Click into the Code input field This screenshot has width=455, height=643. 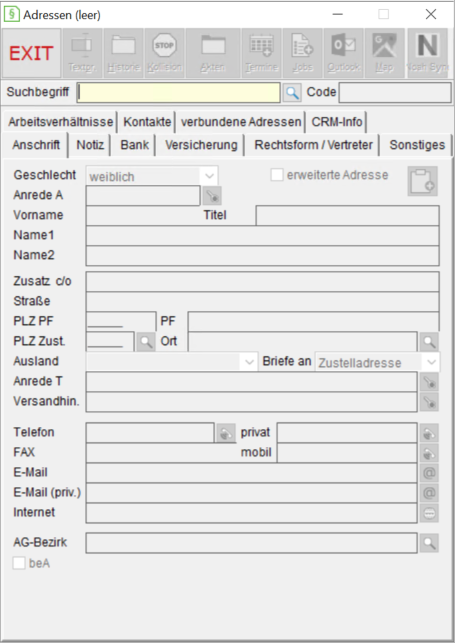point(395,93)
